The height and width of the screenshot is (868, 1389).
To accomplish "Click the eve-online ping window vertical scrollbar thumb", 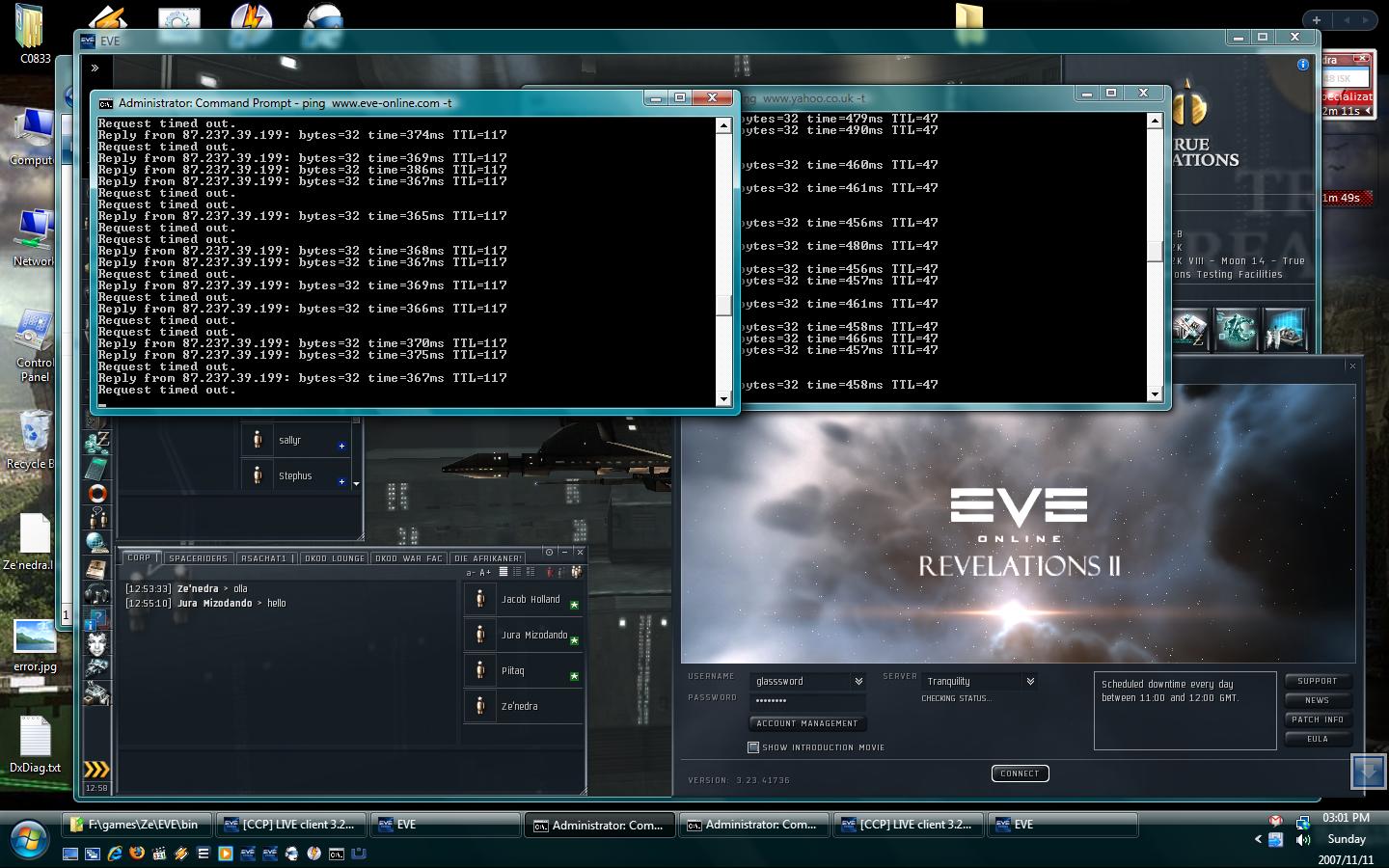I will (x=723, y=306).
